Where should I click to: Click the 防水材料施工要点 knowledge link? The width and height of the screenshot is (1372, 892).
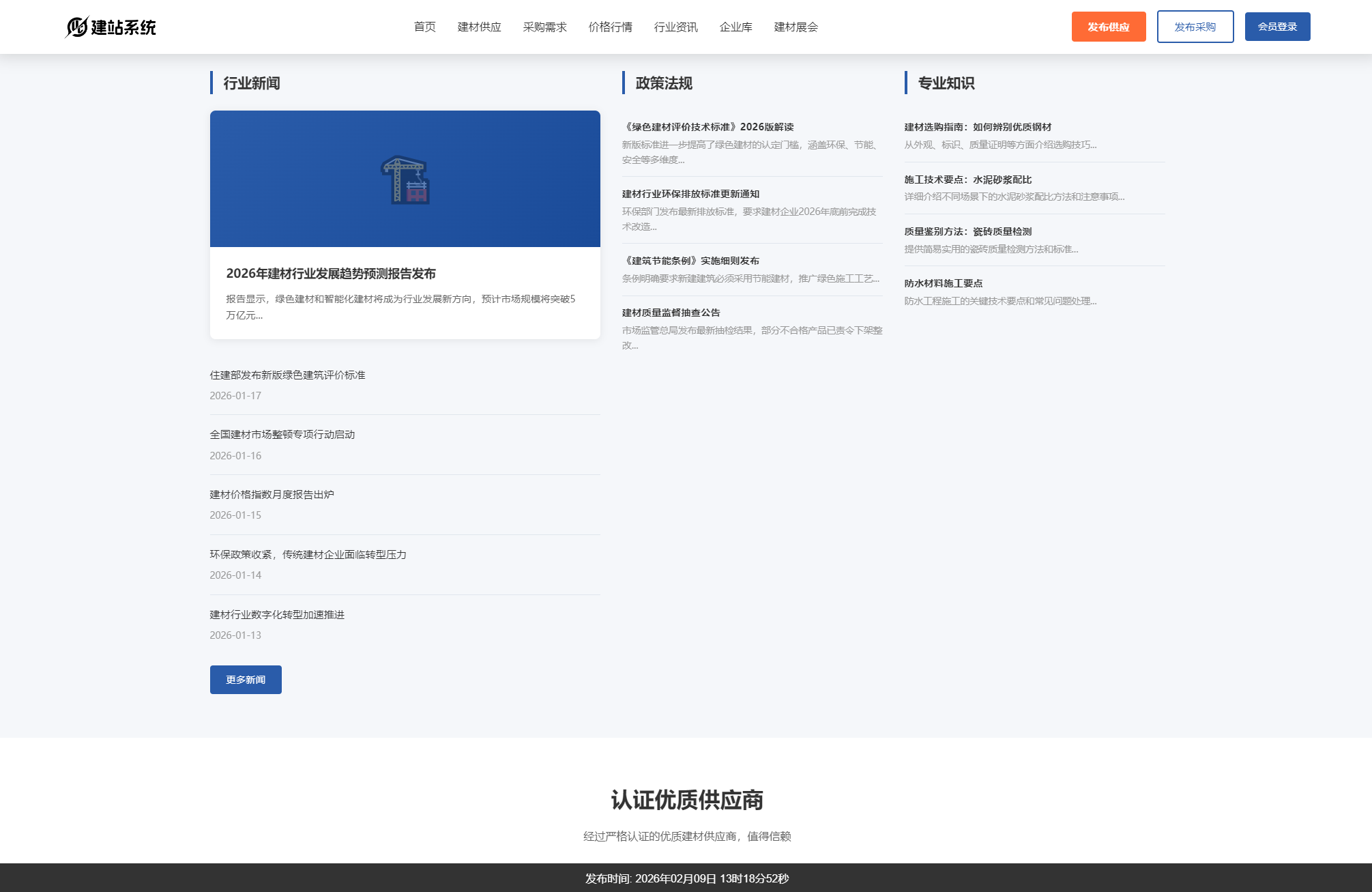click(x=944, y=283)
